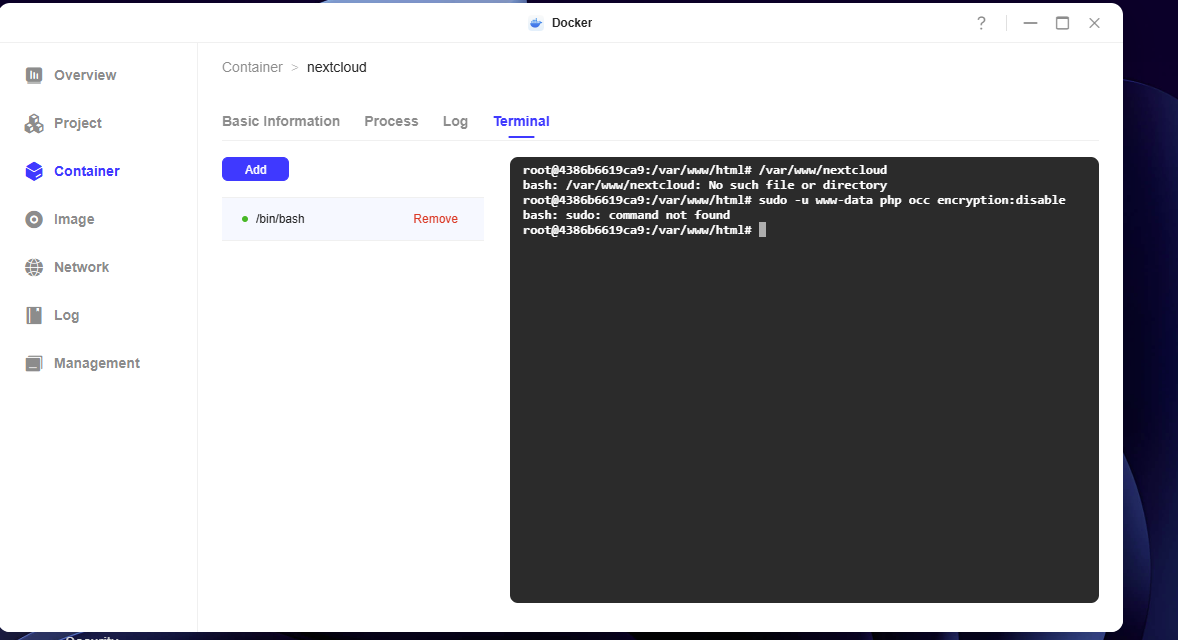
Task: Click the Add terminal button
Action: [255, 169]
